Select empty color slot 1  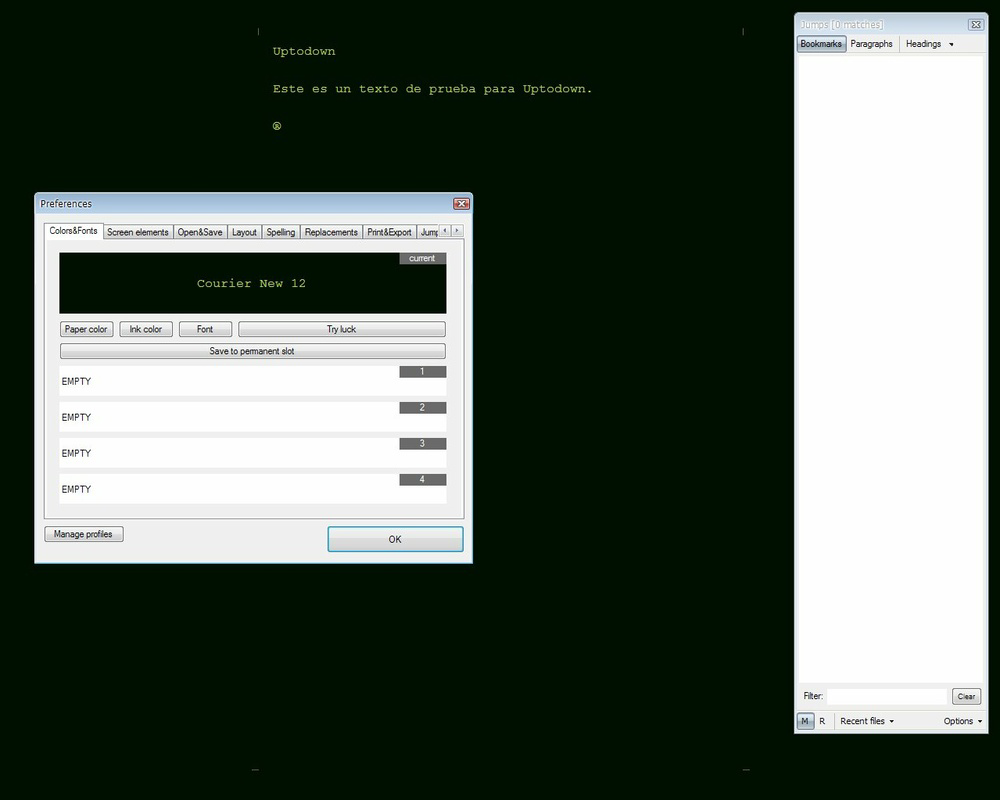(x=253, y=381)
